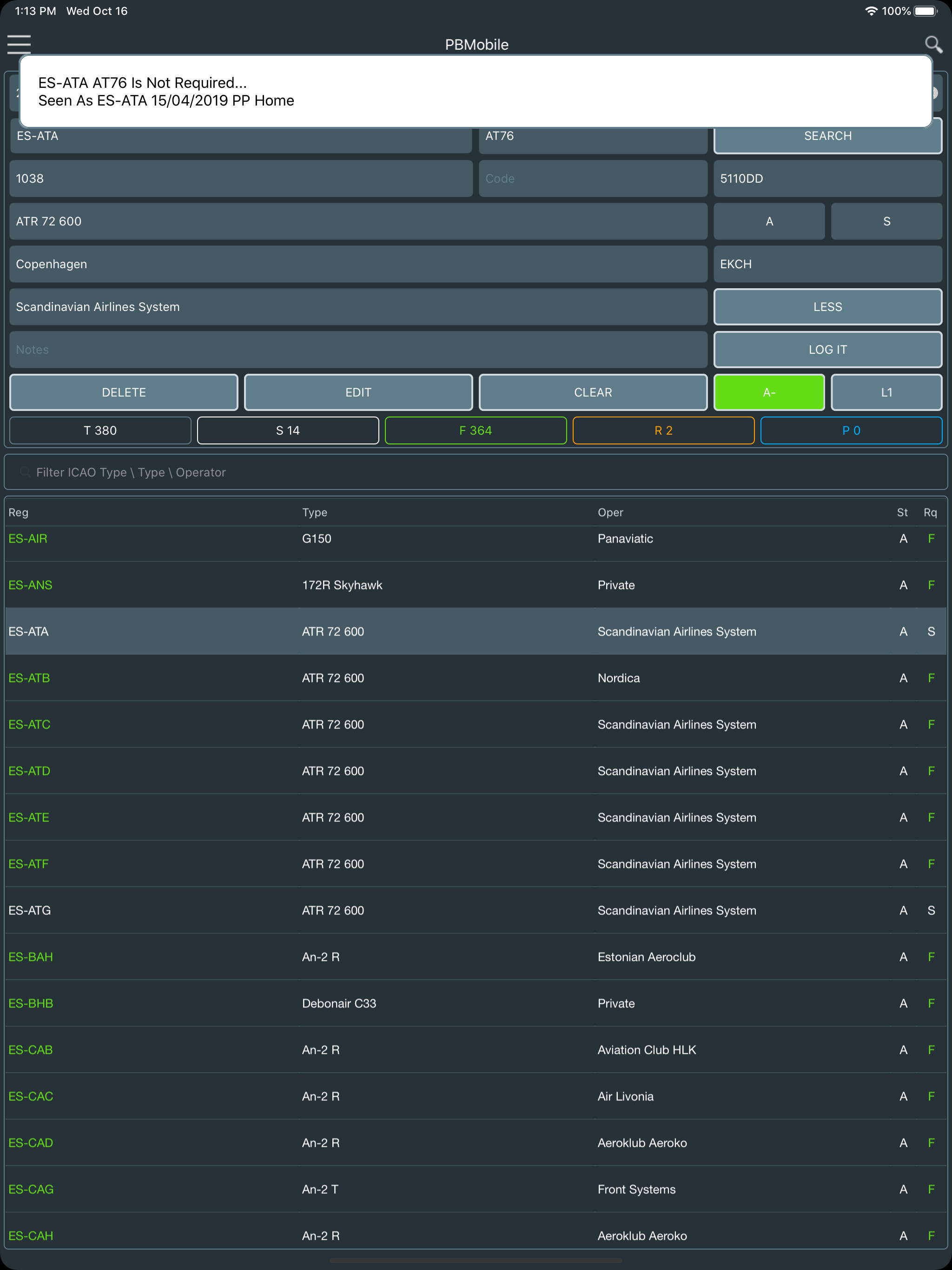
Task: Click the Scandinavian Airlines System operator field
Action: pyautogui.click(x=358, y=307)
